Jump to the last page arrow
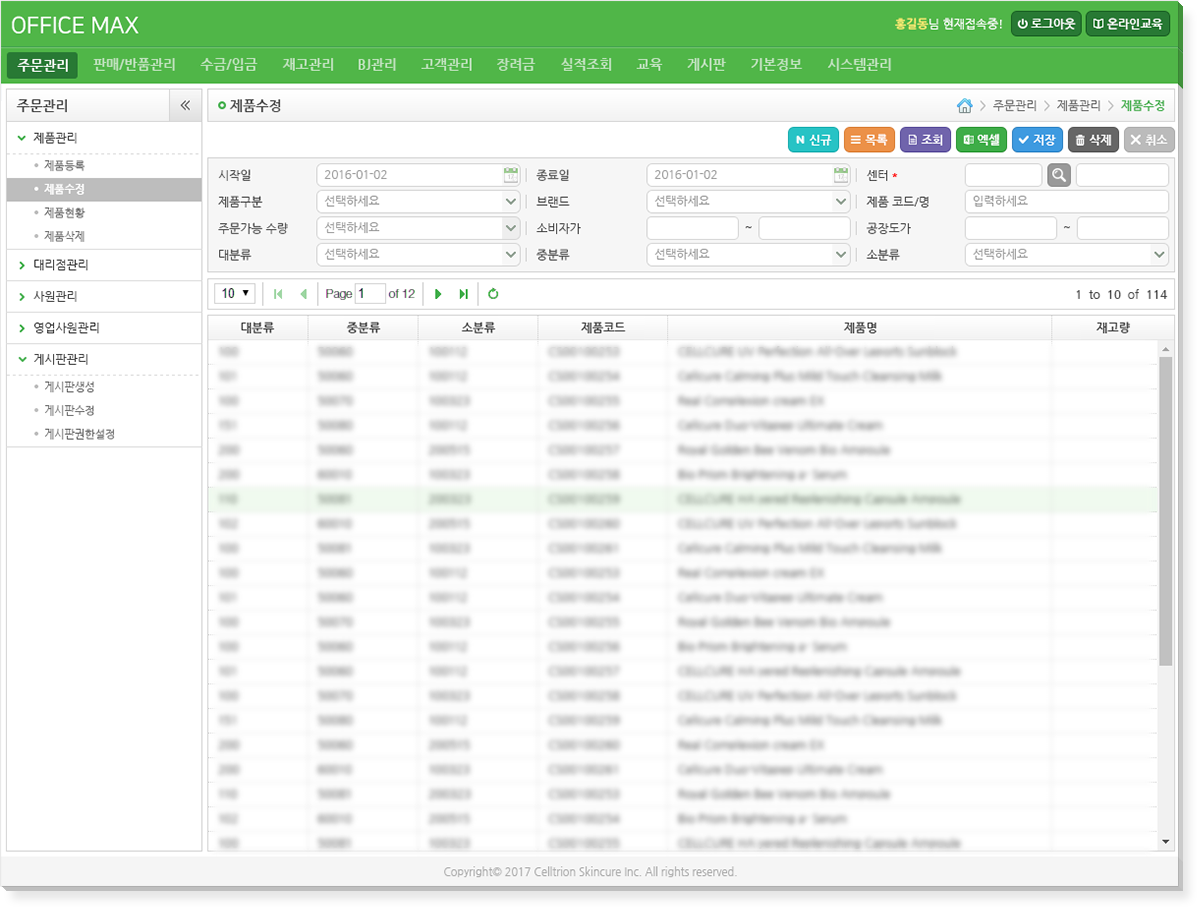 tap(463, 294)
